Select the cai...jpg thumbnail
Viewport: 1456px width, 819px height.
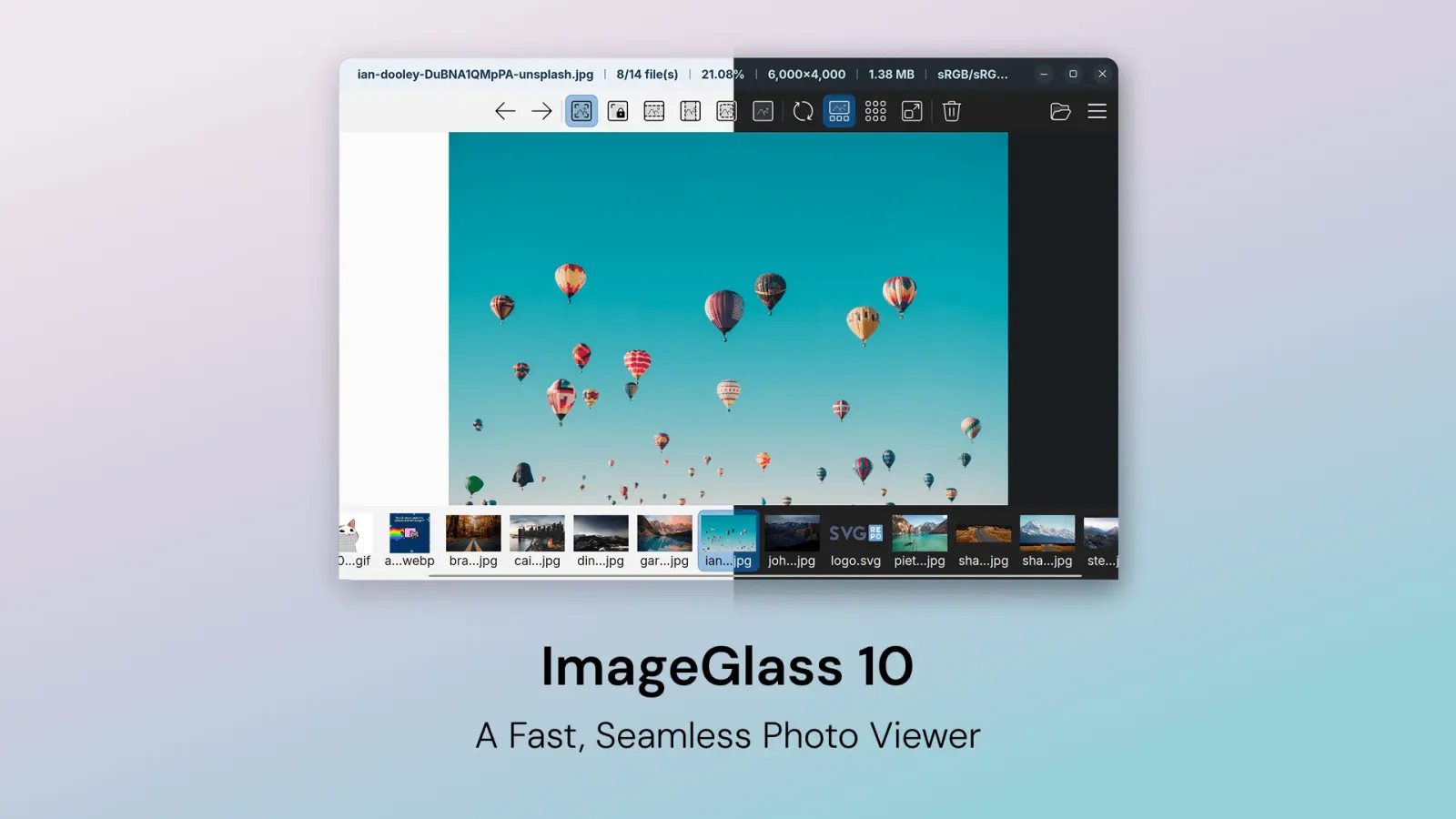tap(537, 541)
